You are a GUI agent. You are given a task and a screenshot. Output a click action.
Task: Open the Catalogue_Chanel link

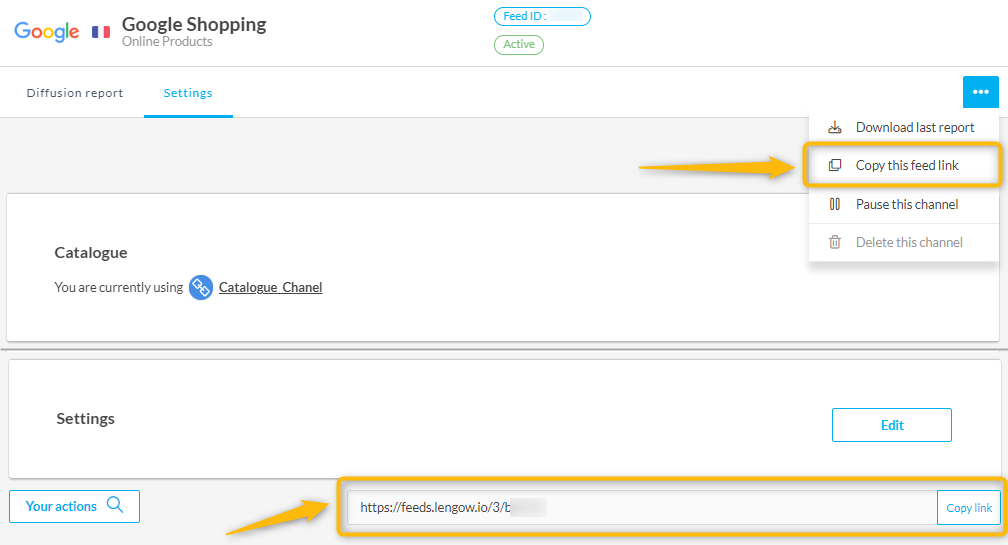tap(270, 288)
